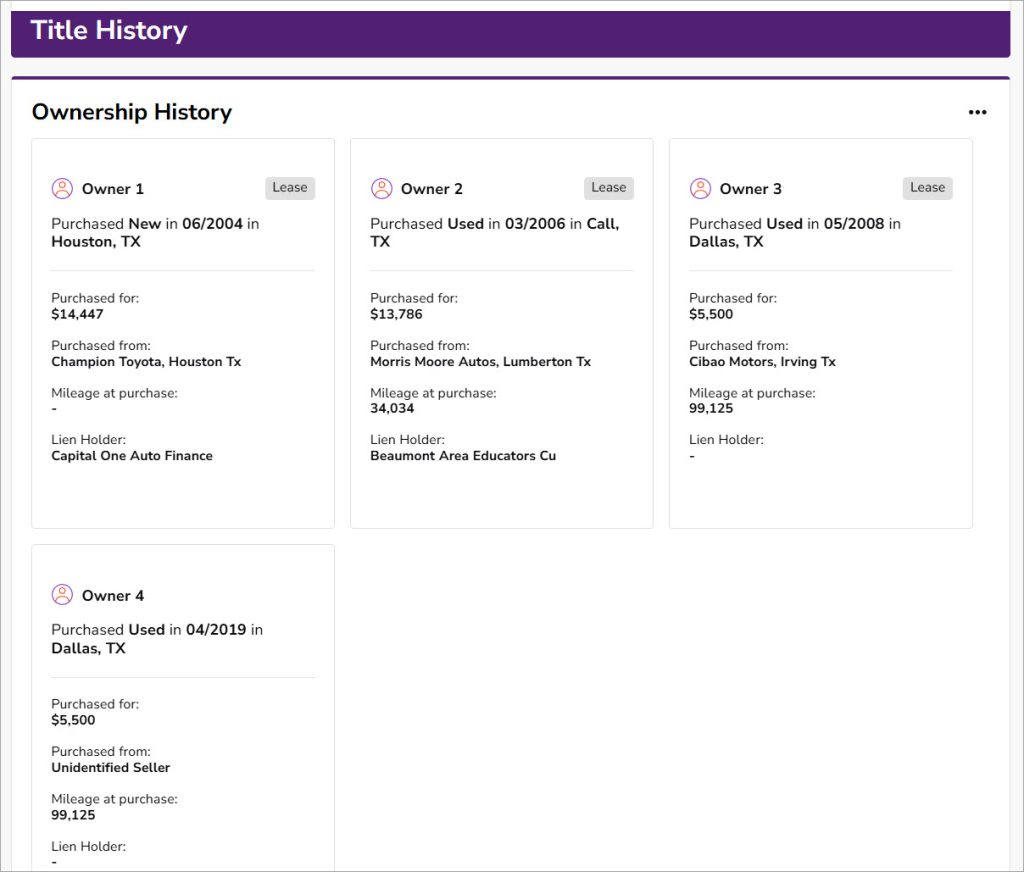The width and height of the screenshot is (1024, 872).
Task: Click the Ownership History heading
Action: click(132, 112)
